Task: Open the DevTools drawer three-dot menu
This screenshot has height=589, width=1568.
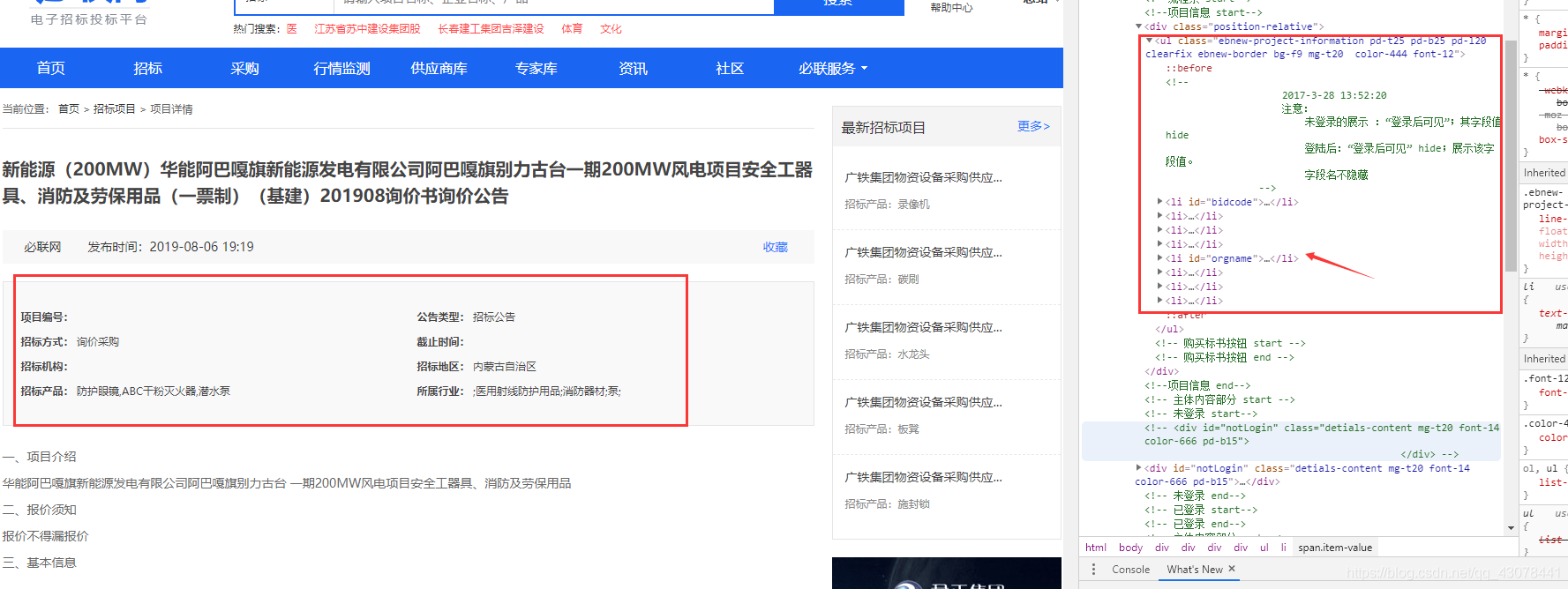Action: 1093,570
